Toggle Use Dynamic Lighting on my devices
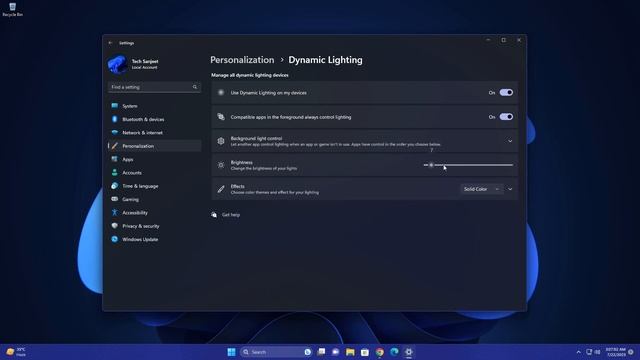Image resolution: width=640 pixels, height=360 pixels. (506, 93)
